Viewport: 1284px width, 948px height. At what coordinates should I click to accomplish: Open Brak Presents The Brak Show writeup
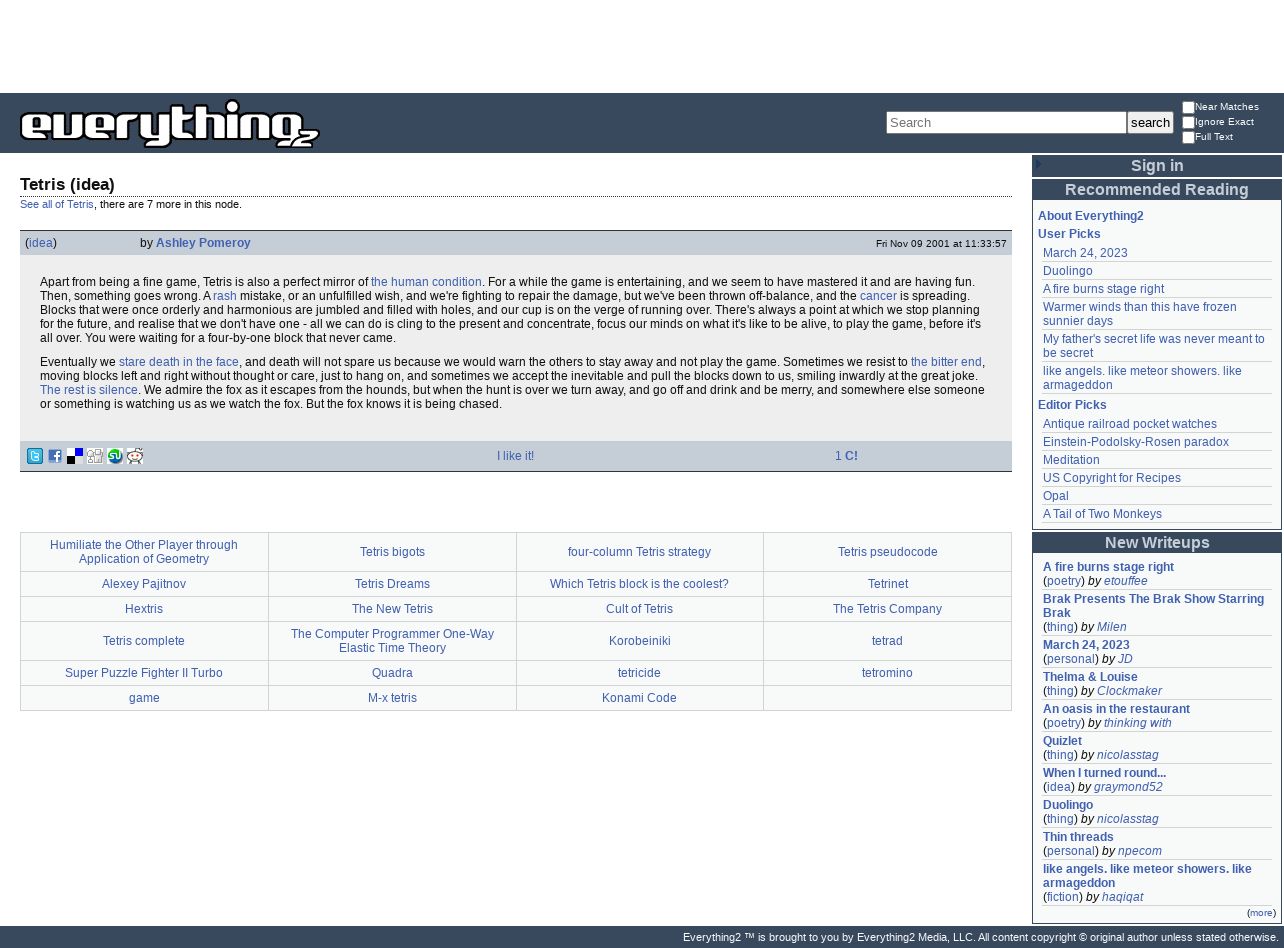(1153, 606)
